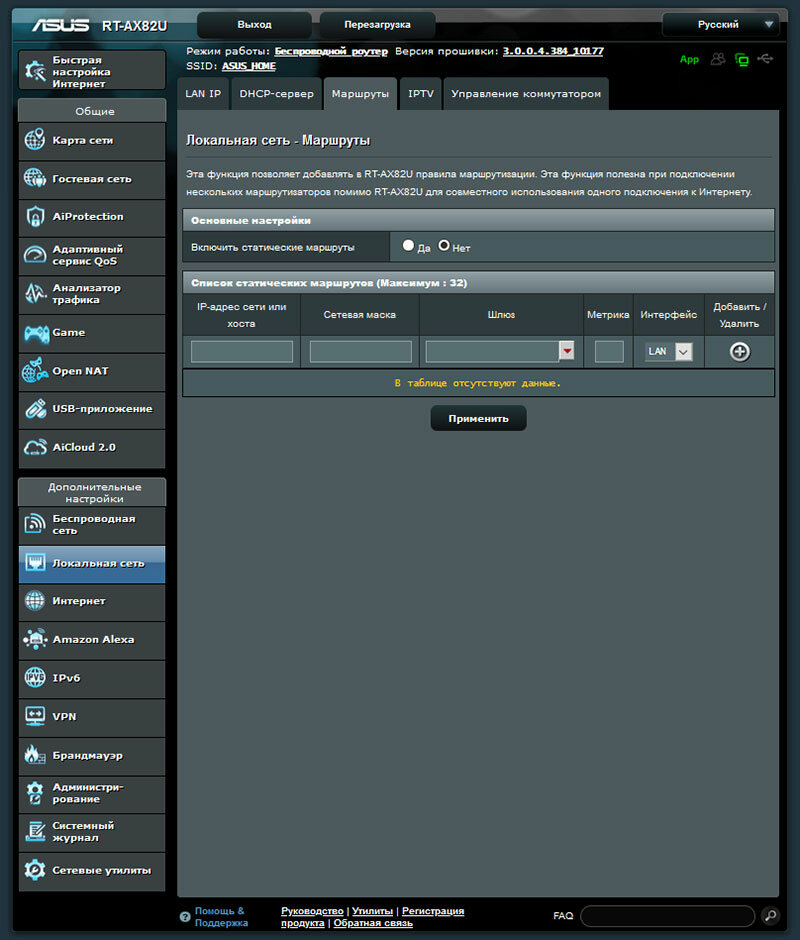Click the green network status icon
This screenshot has width=800, height=940.
pyautogui.click(x=742, y=59)
